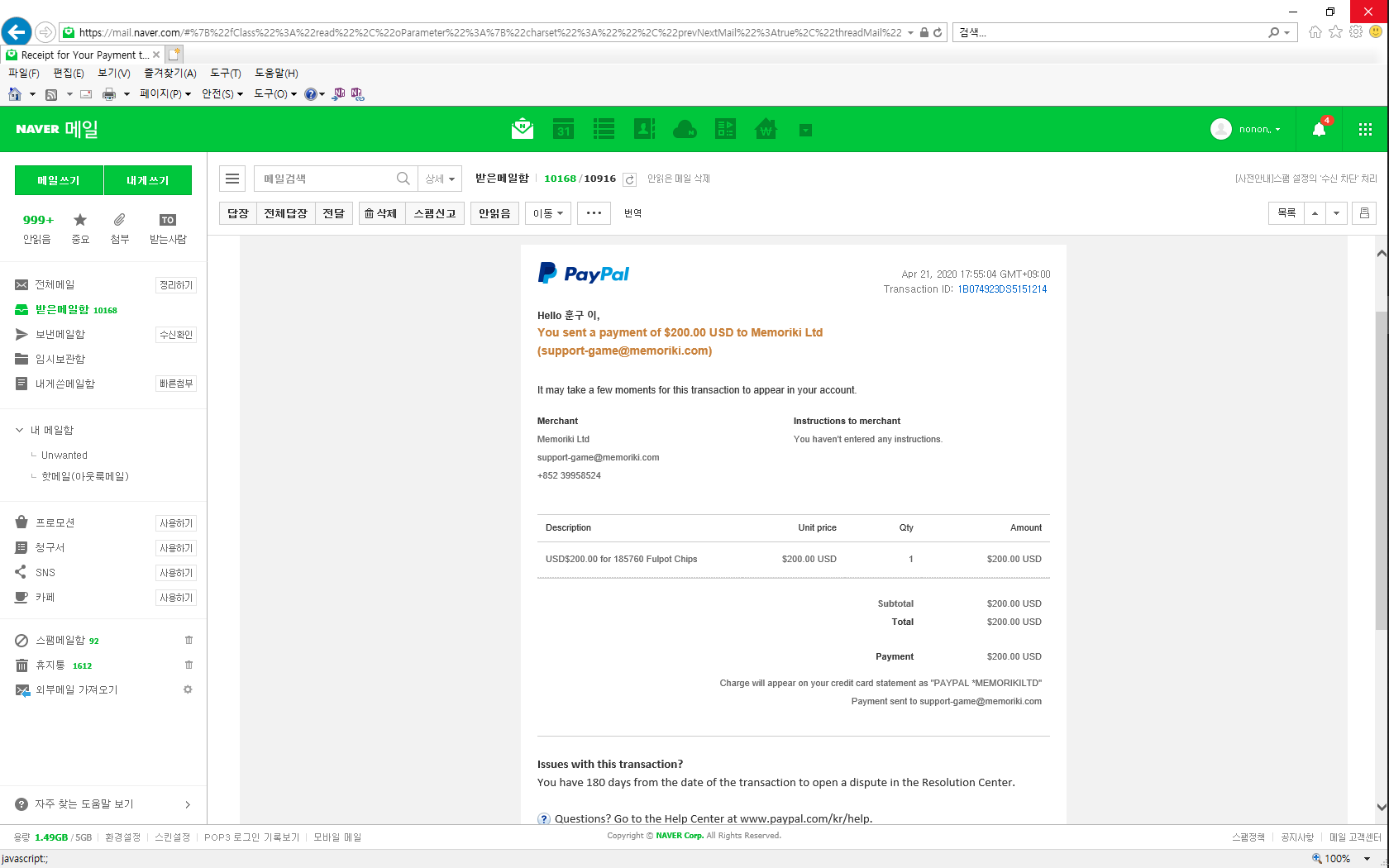
Task: Toggle the sidebar hamburger menu
Action: pyautogui.click(x=232, y=179)
